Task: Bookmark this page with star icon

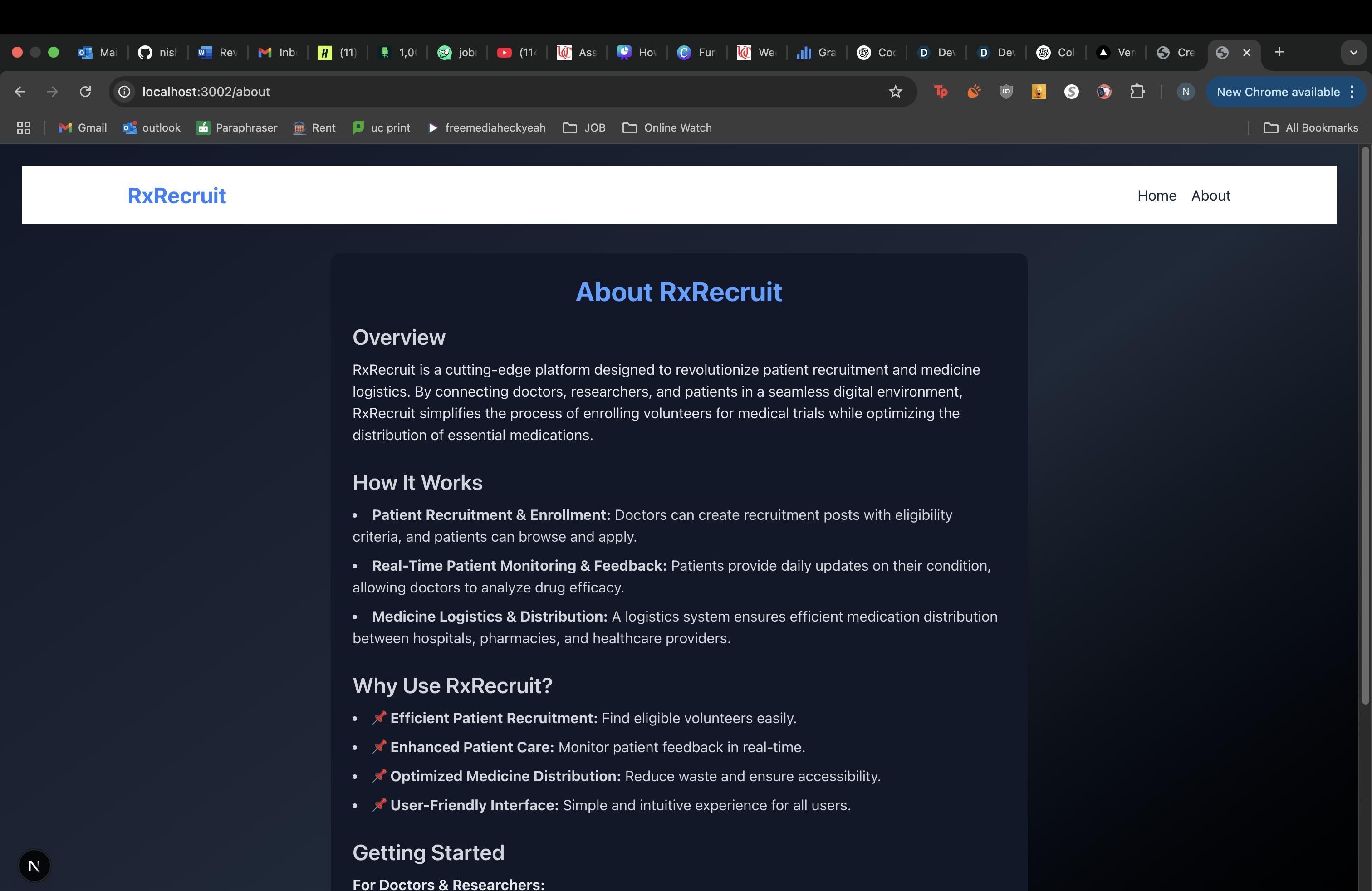Action: point(895,92)
